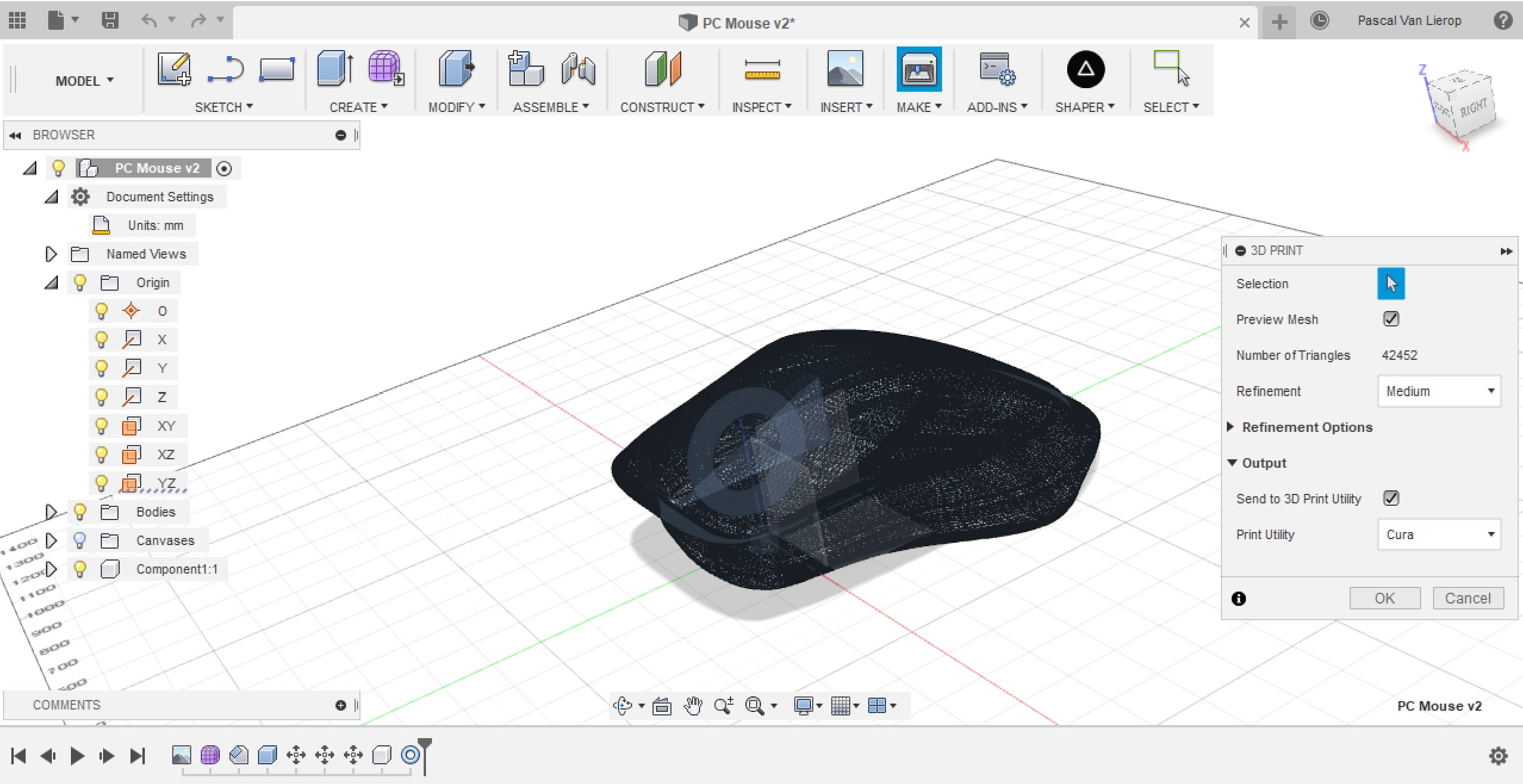Open the CONSTRUCT menu

pos(662,107)
